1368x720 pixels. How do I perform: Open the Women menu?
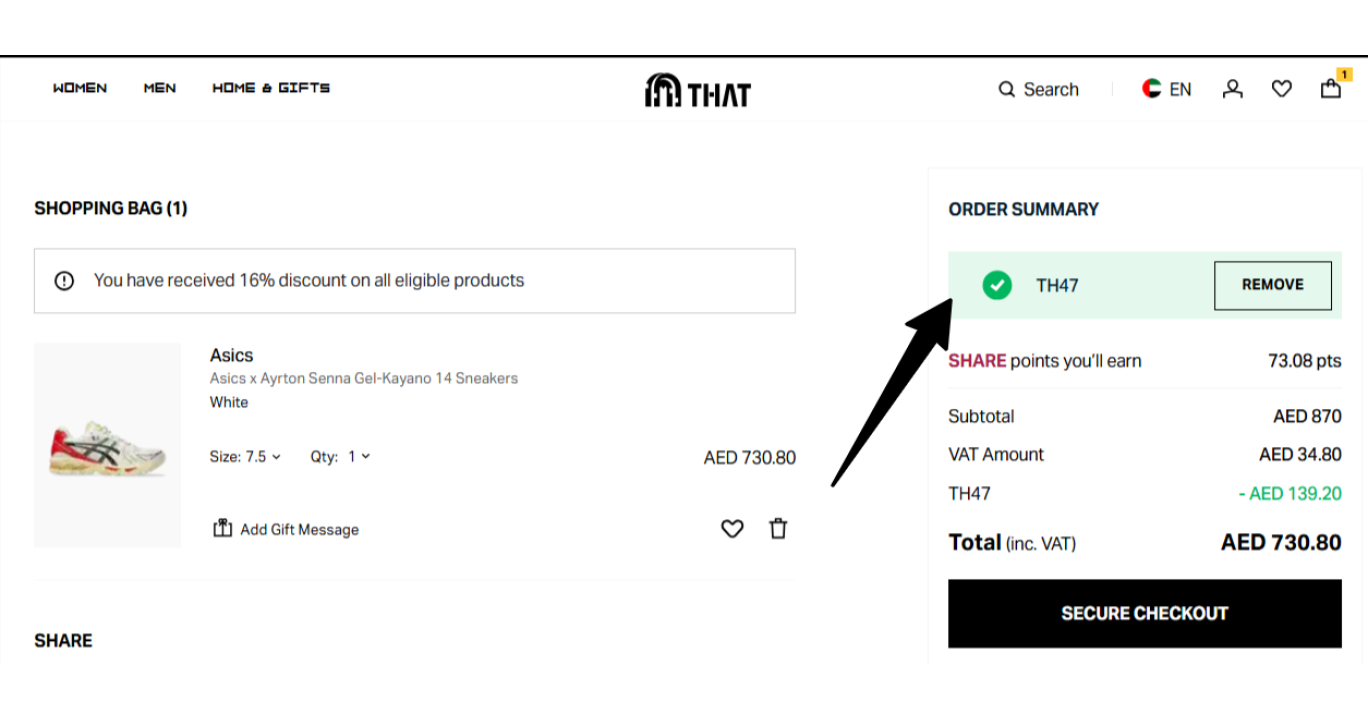coord(80,88)
